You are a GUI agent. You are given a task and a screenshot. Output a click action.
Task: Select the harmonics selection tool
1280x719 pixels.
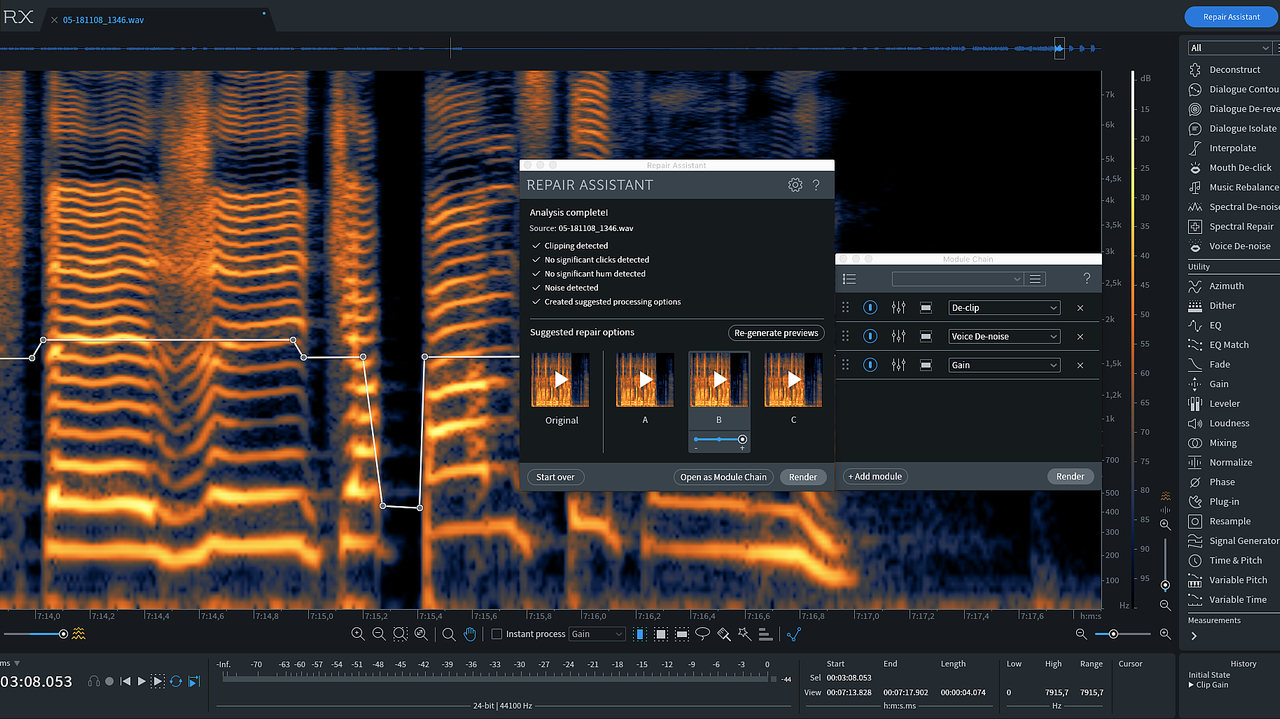[x=765, y=634]
